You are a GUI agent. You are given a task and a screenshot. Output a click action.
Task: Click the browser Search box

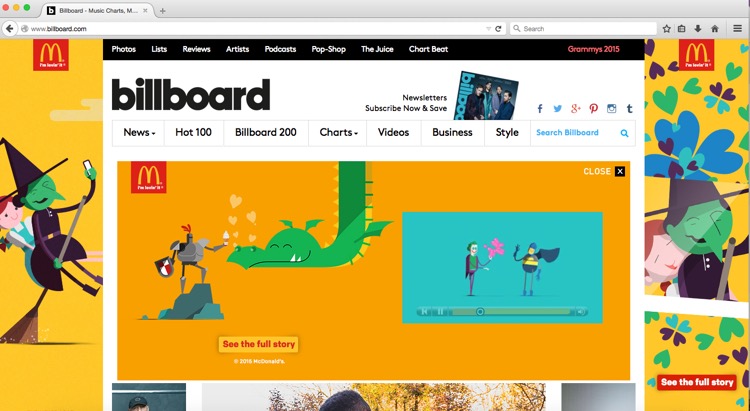(x=584, y=29)
